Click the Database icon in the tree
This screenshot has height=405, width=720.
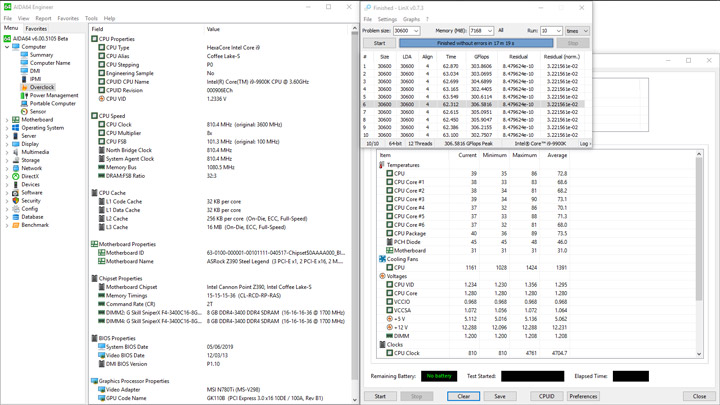[16, 217]
